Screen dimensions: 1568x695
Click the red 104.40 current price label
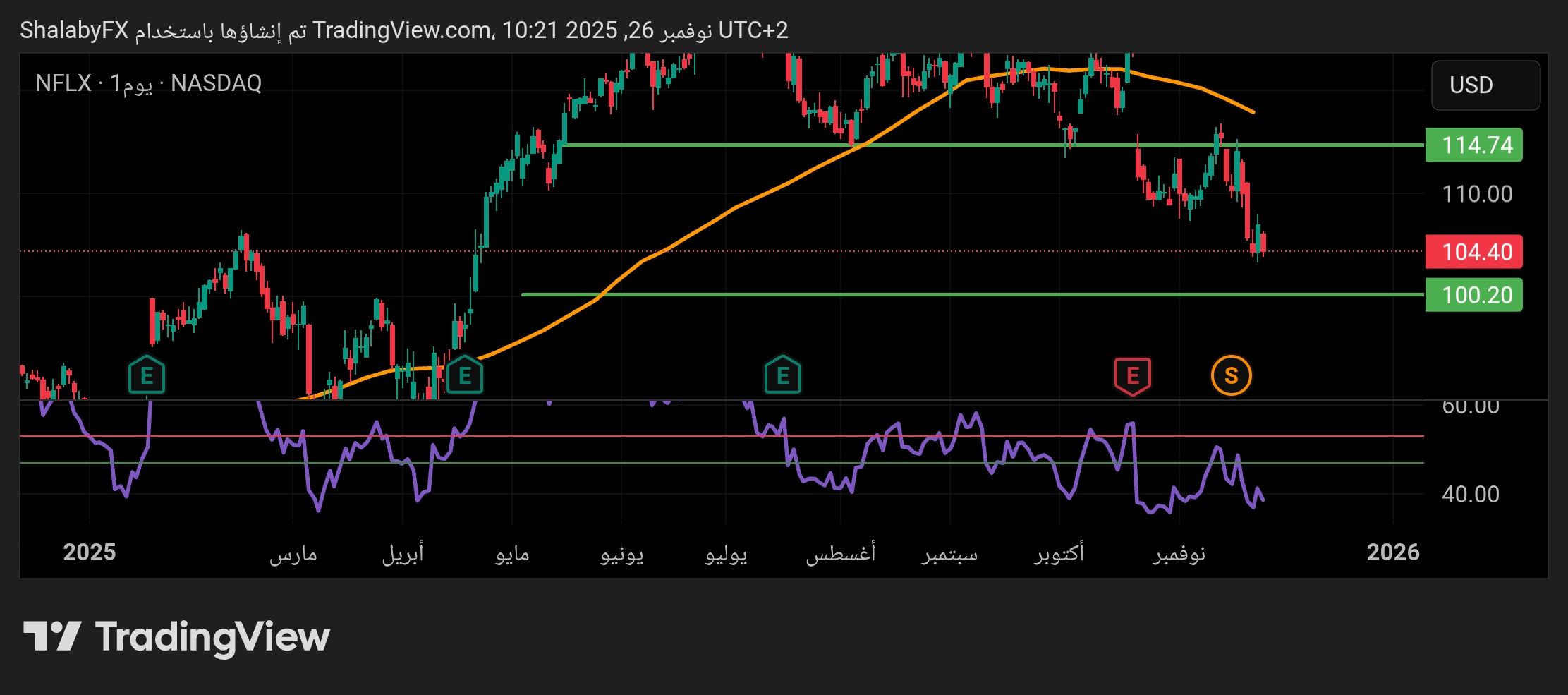coord(1473,252)
